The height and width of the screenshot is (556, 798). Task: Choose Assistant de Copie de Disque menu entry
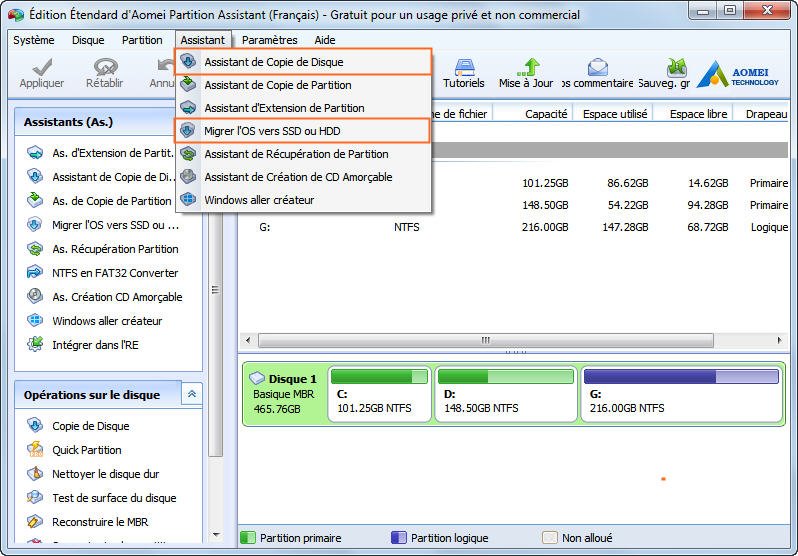point(303,62)
